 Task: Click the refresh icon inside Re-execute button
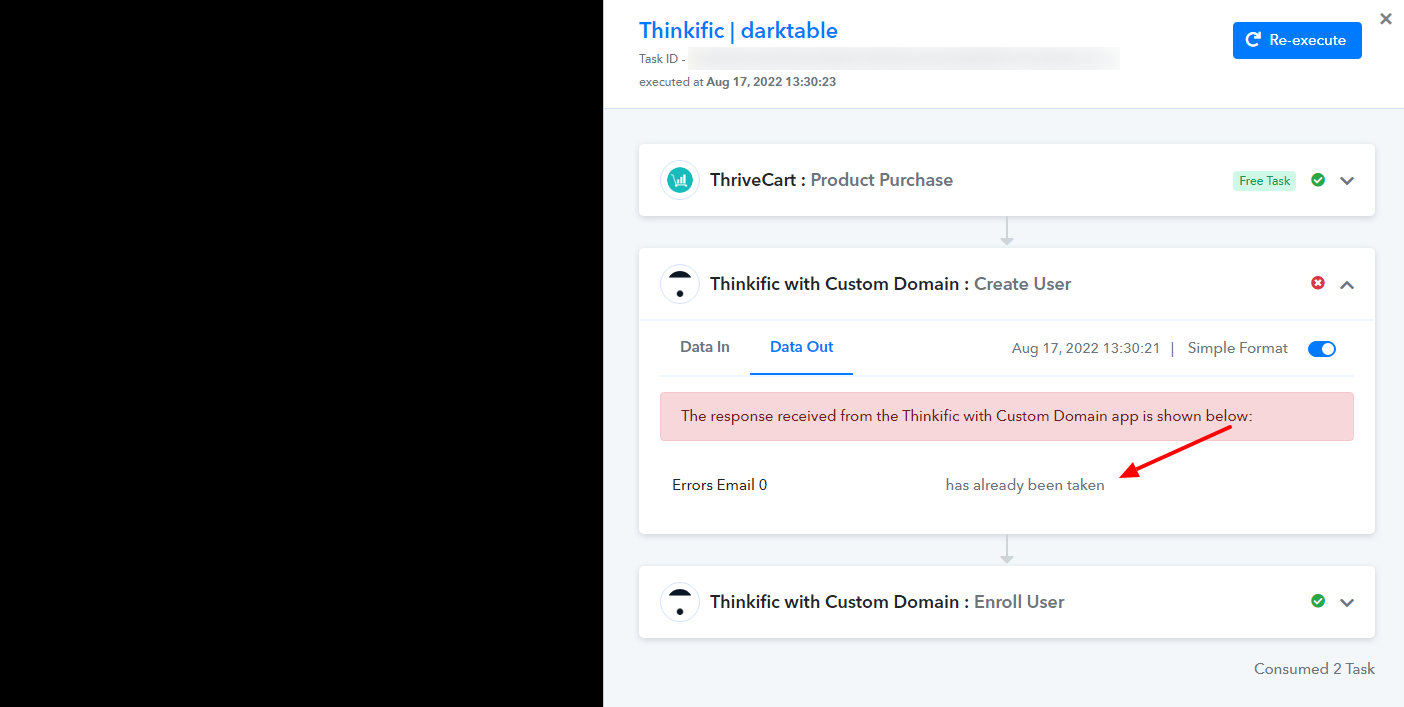[x=1253, y=40]
